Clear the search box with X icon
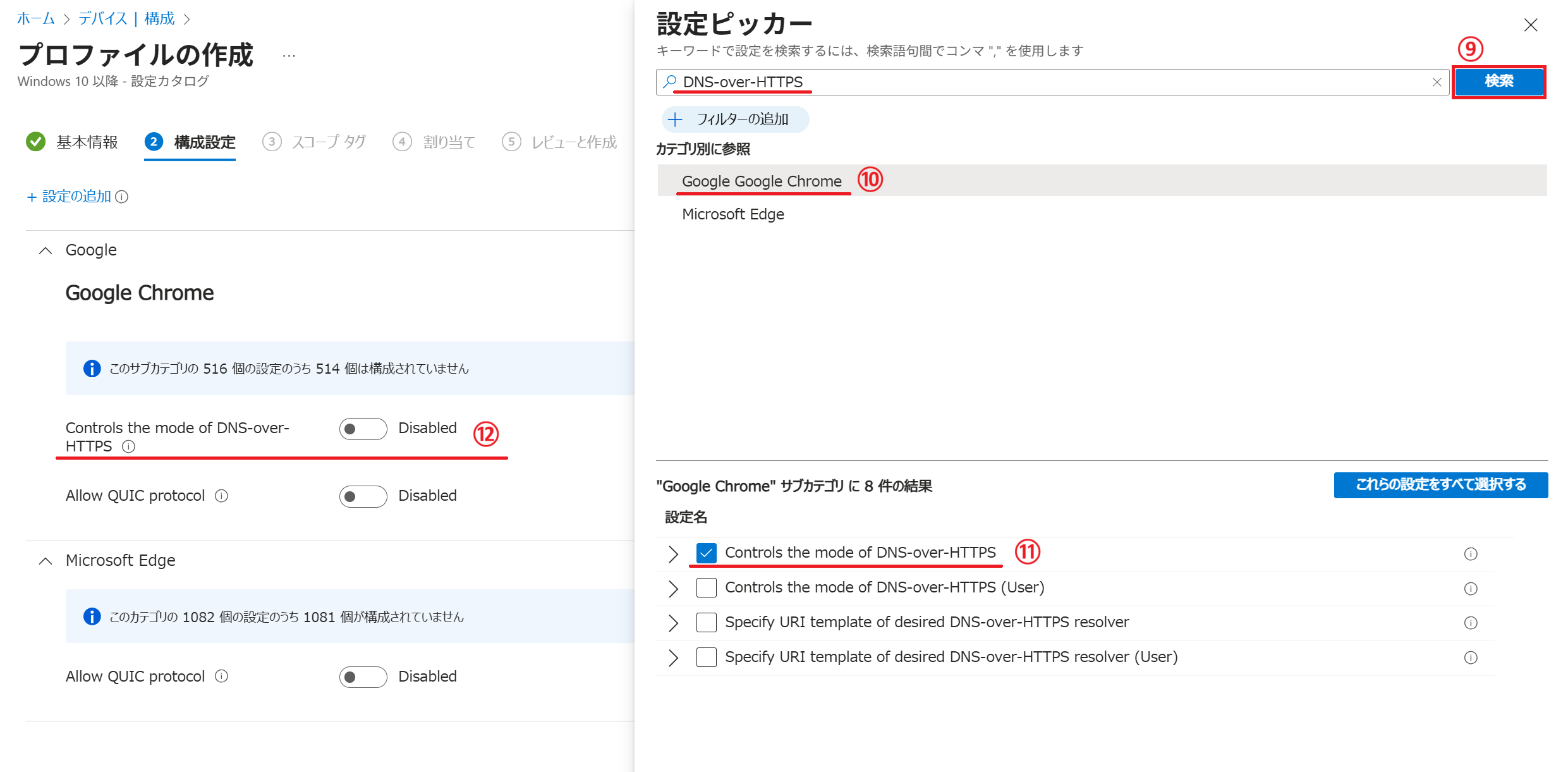This screenshot has height=772, width=1568. point(1437,82)
